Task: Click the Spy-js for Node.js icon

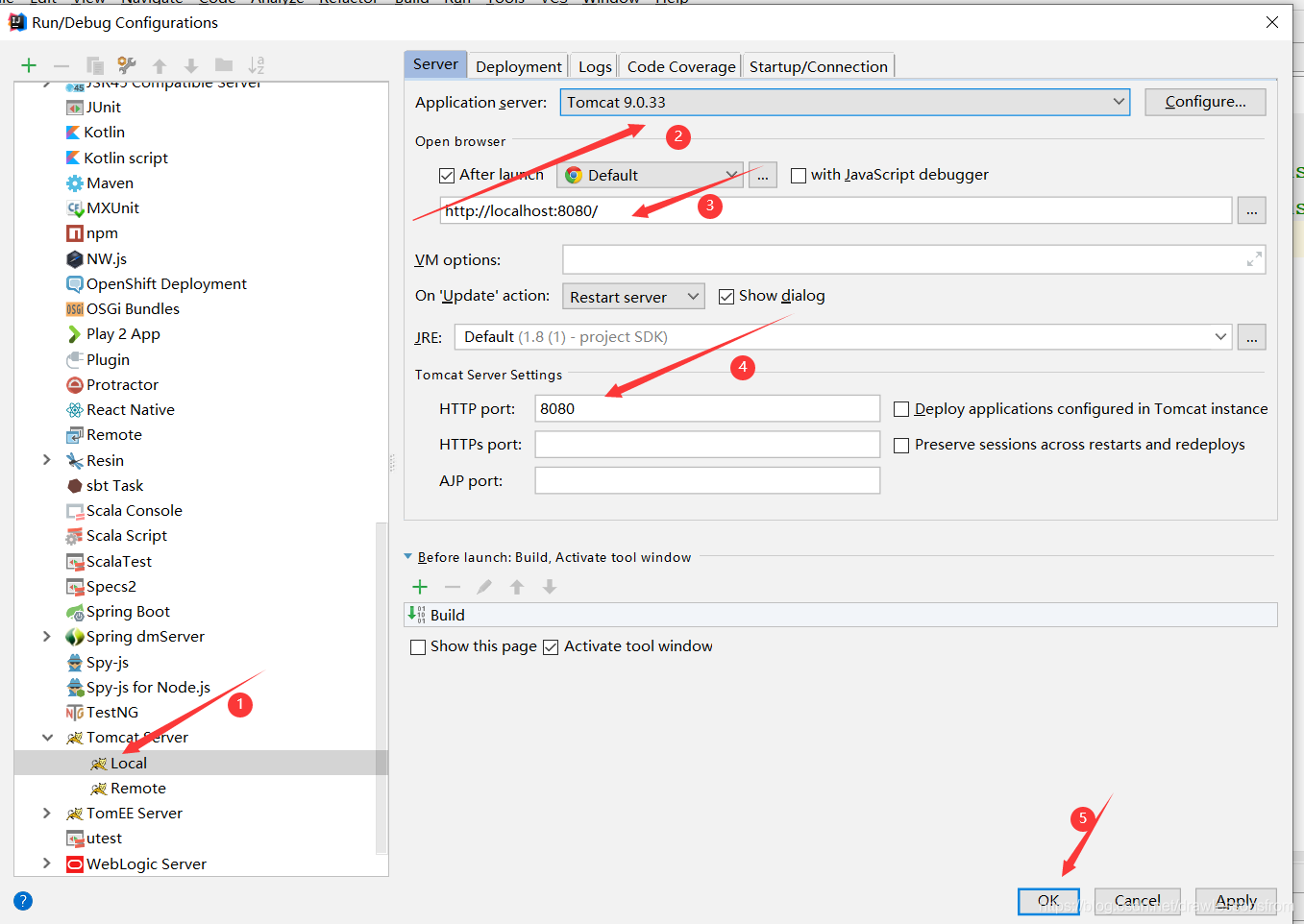Action: [75, 688]
